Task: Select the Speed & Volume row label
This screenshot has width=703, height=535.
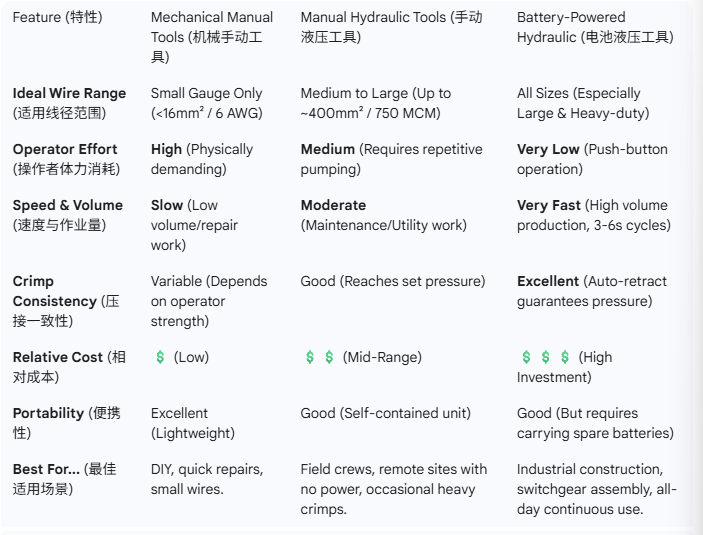Action: (x=67, y=215)
